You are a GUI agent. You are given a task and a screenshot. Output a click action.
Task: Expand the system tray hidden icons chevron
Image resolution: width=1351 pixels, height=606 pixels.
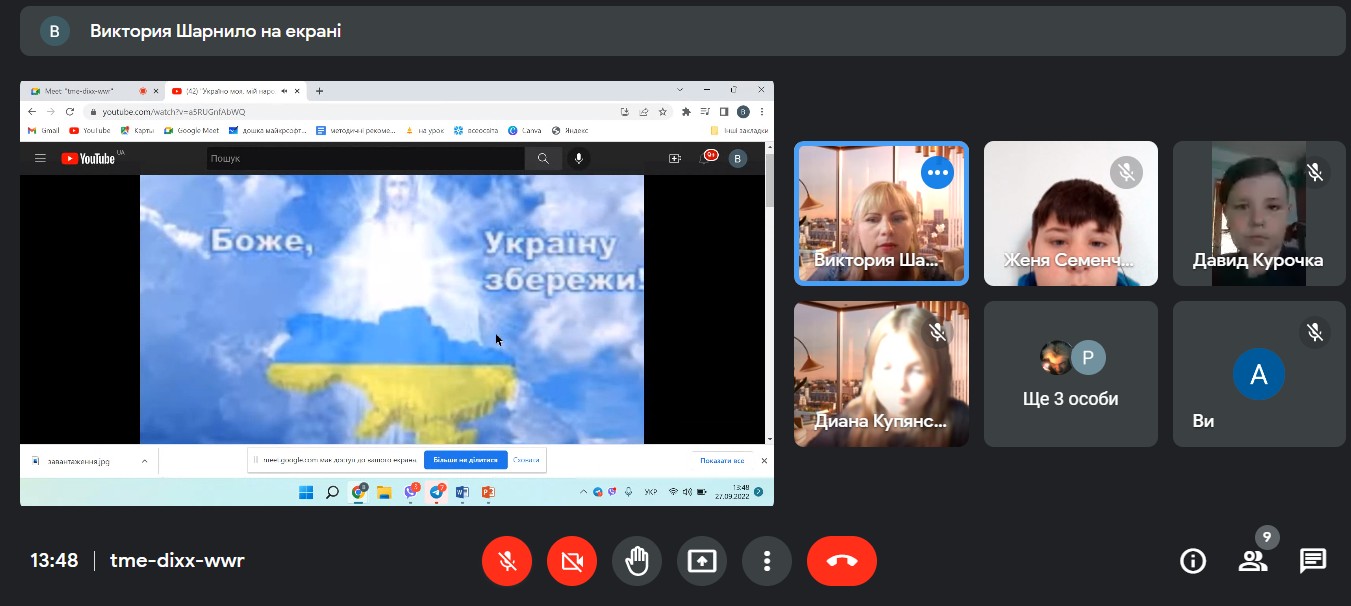point(584,492)
